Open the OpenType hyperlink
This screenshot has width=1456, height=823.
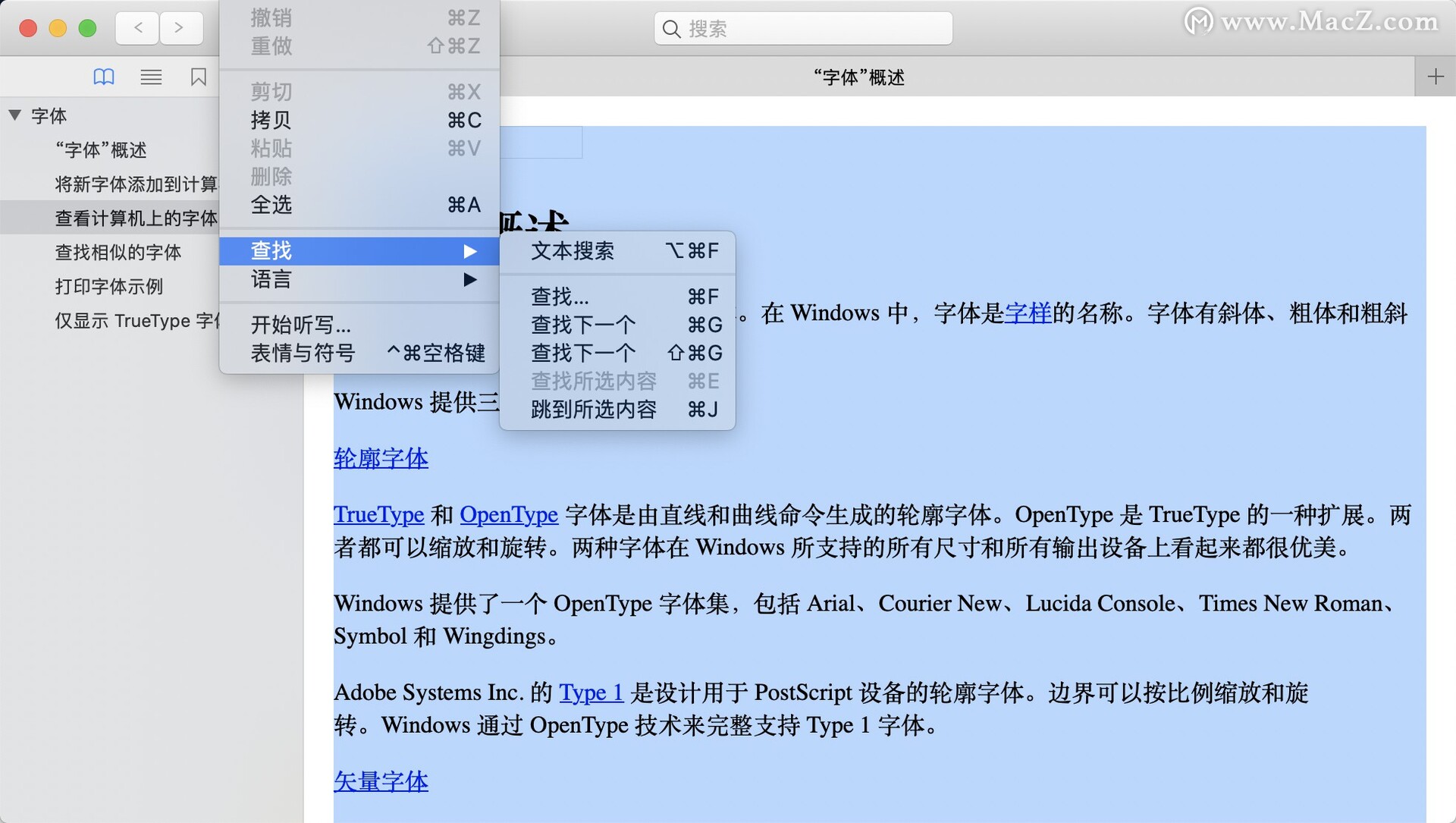pos(509,515)
